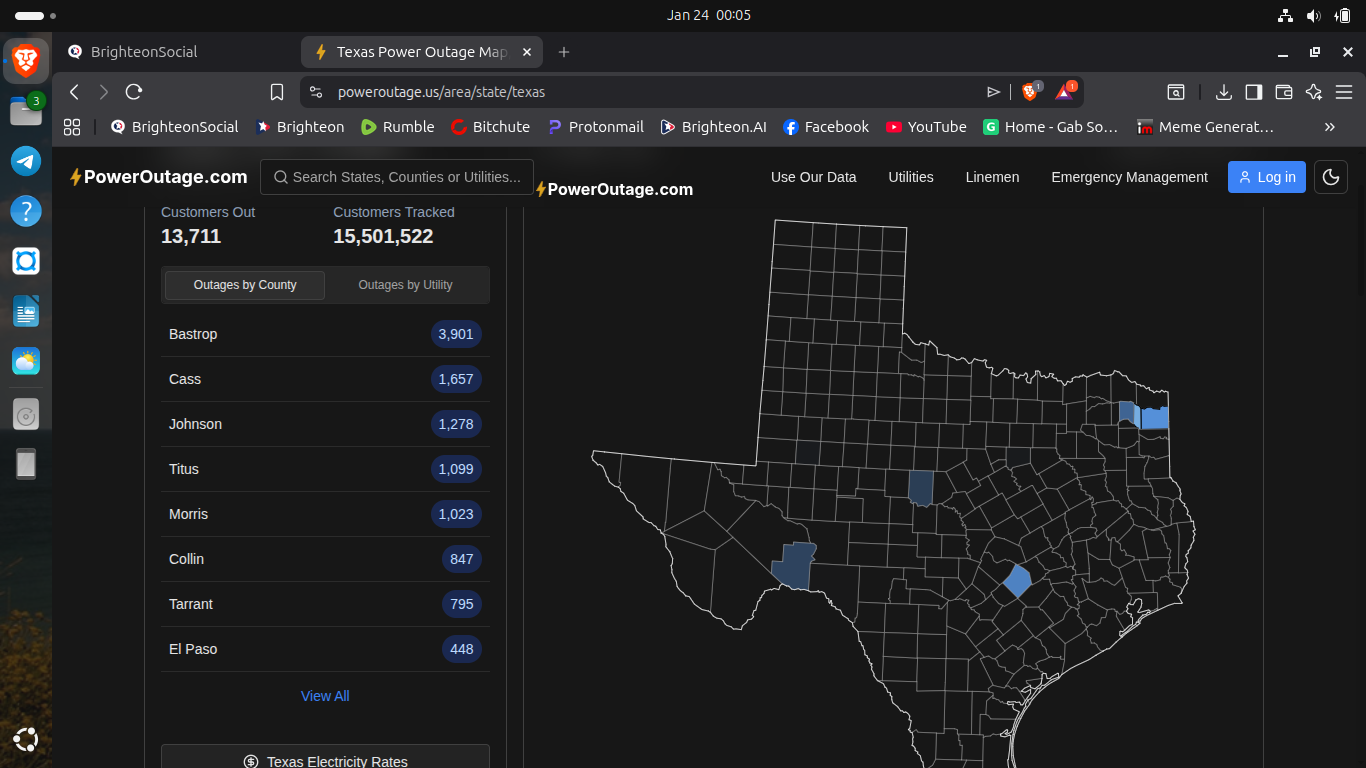Click the Log in button
This screenshot has height=768, width=1366.
(x=1266, y=177)
